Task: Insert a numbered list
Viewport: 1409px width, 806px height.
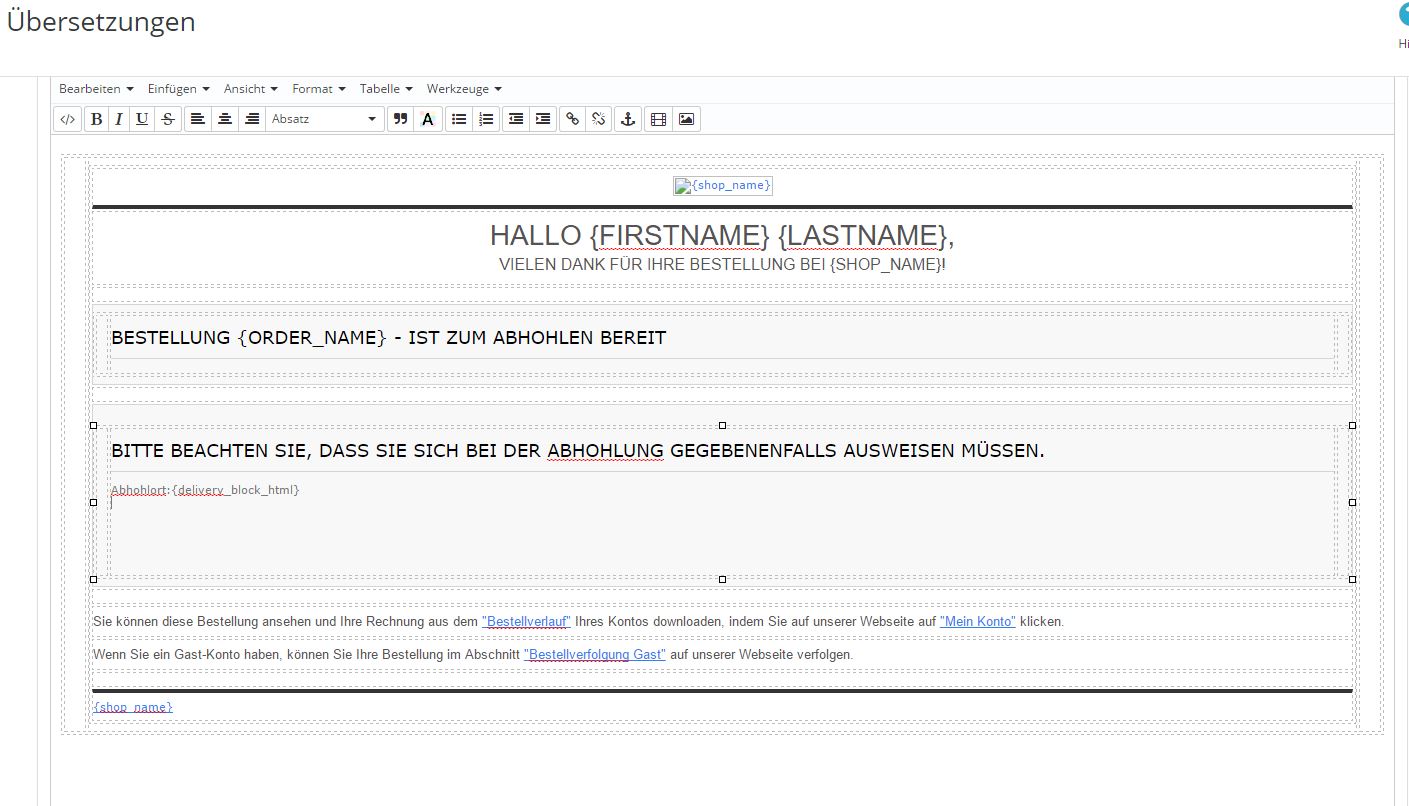Action: click(x=486, y=119)
